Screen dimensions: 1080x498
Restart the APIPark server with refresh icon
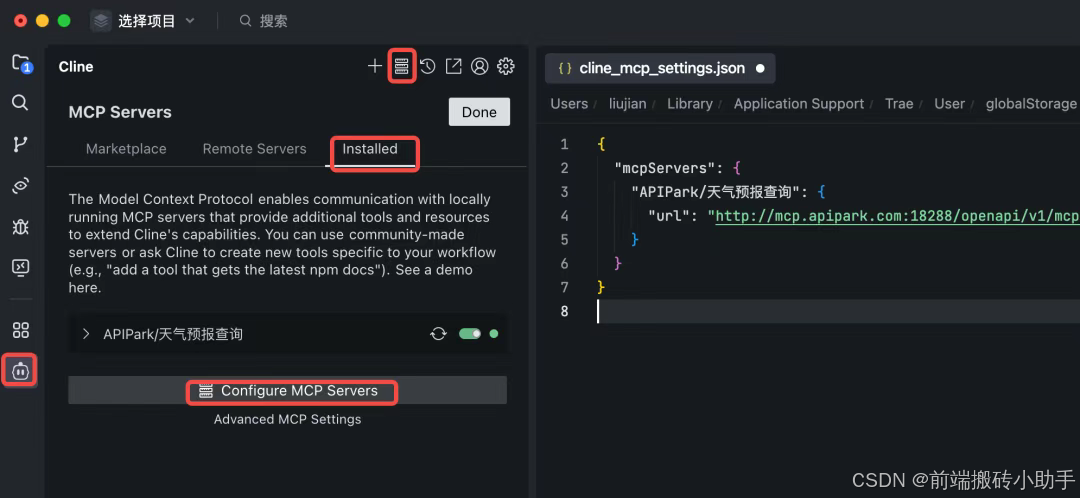[438, 334]
